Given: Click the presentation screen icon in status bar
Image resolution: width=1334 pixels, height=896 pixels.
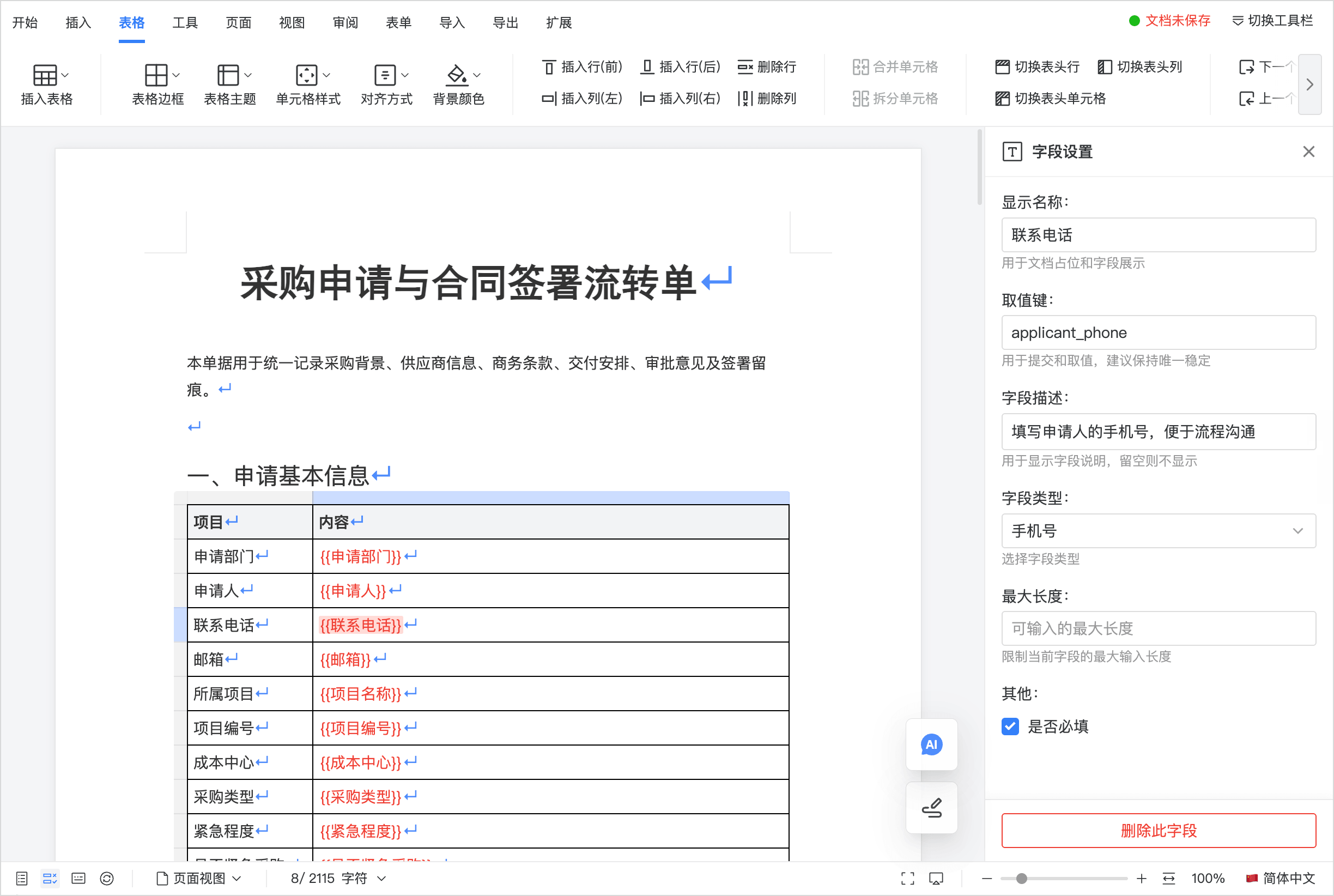Looking at the screenshot, I should tap(936, 878).
